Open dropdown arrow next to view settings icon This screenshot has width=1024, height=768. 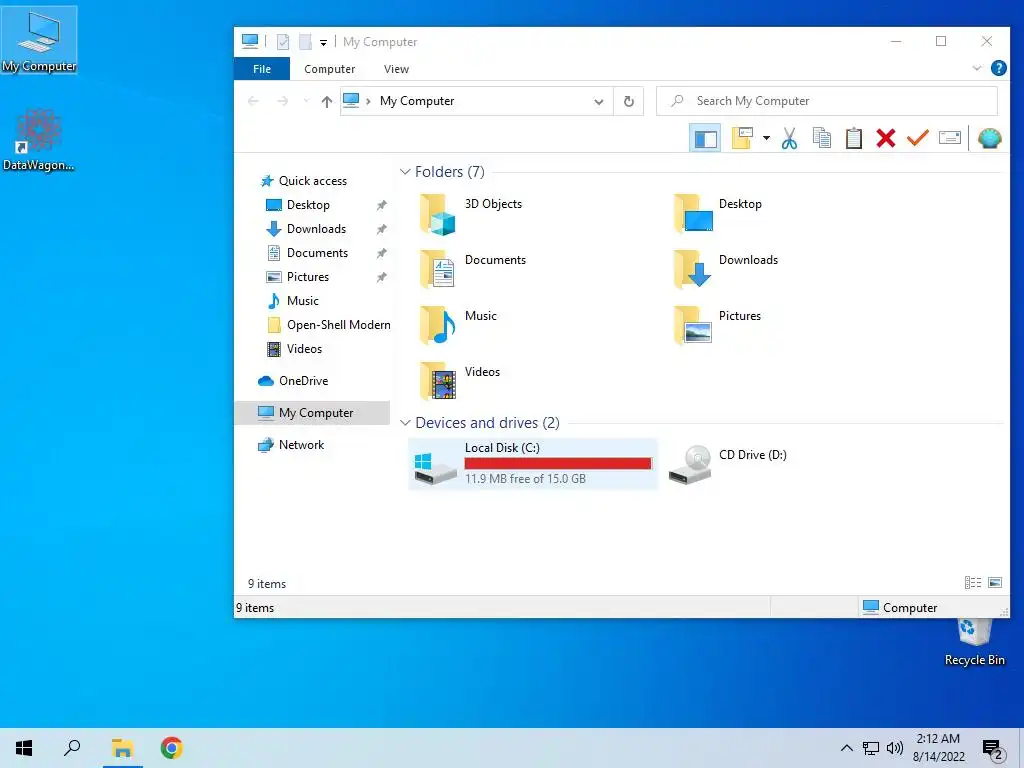click(767, 138)
